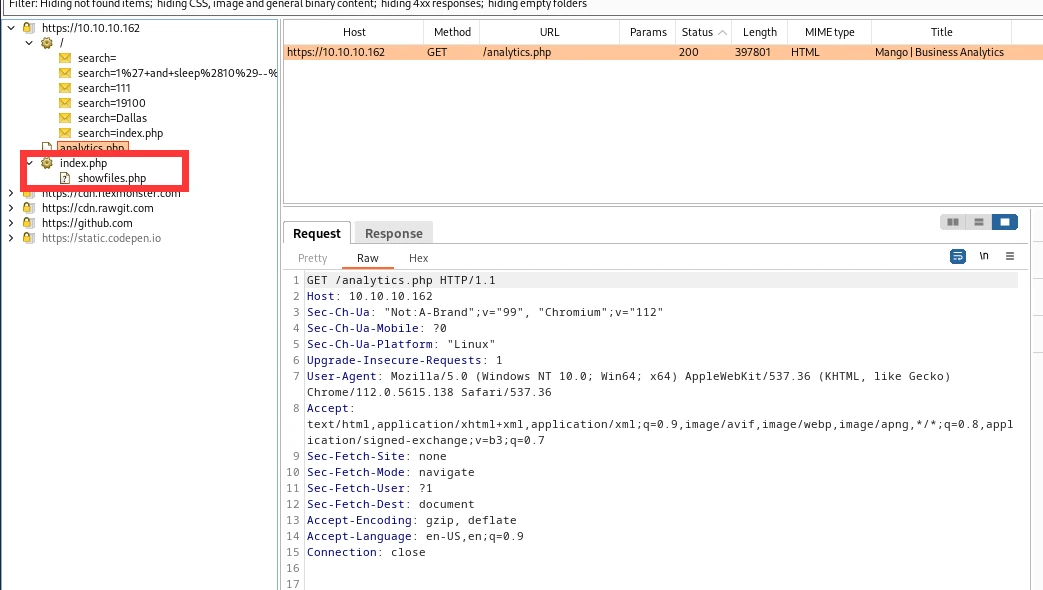
Task: Click envelope icon beside search=19100
Action: tap(65, 103)
